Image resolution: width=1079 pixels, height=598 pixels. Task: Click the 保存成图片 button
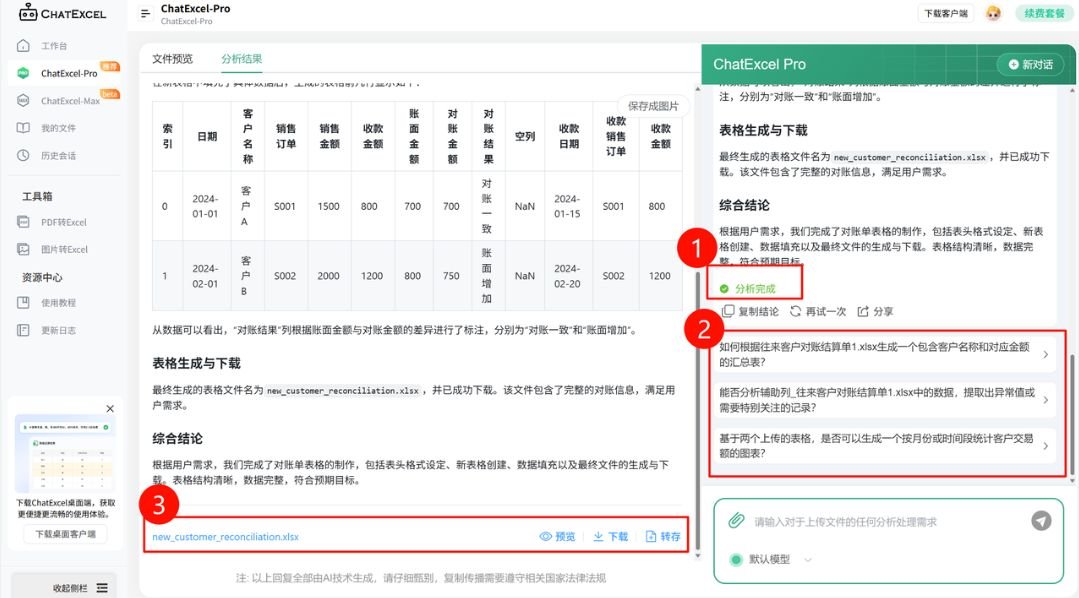coord(652,106)
